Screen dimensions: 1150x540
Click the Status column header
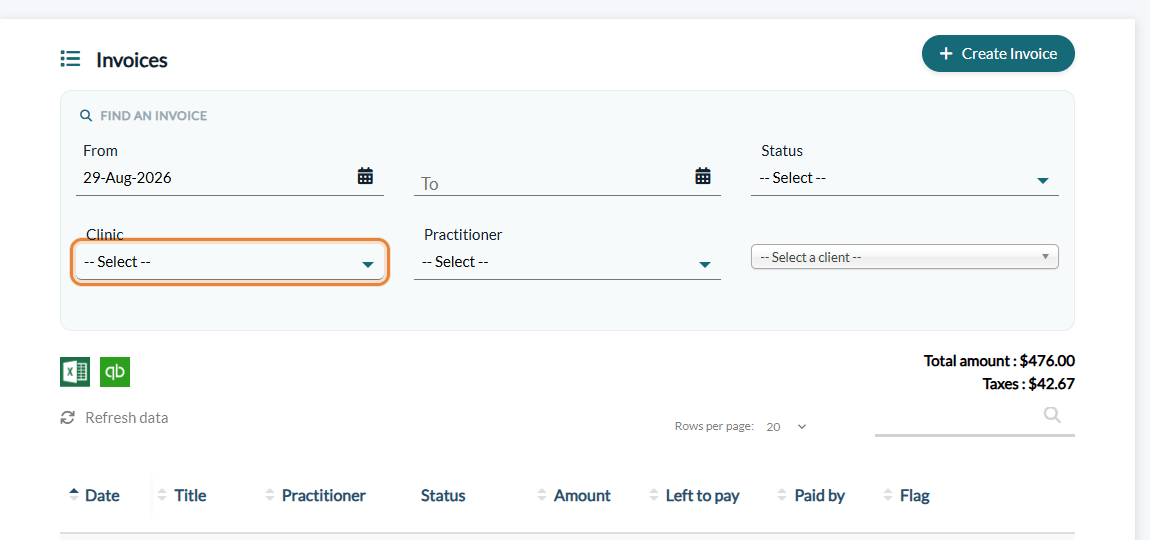(x=443, y=495)
